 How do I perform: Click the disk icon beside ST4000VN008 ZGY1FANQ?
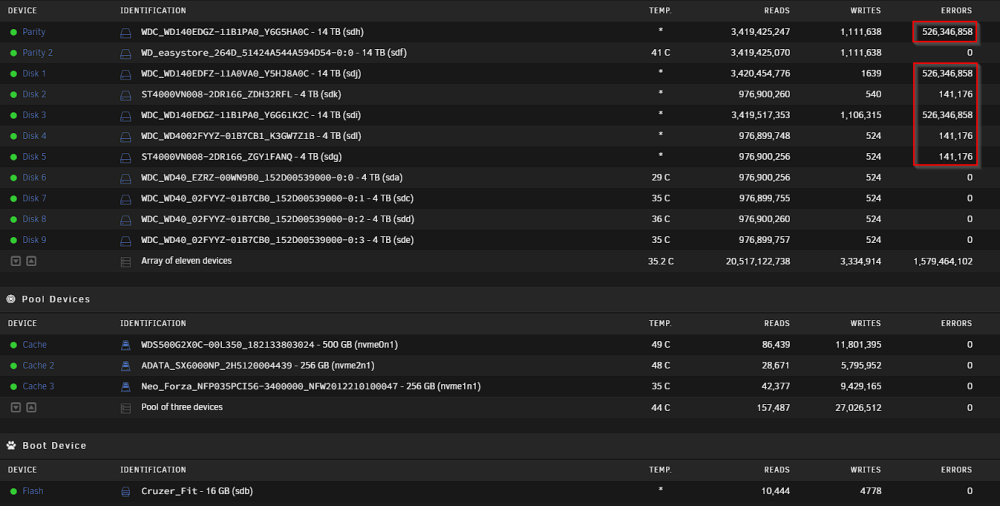[126, 158]
